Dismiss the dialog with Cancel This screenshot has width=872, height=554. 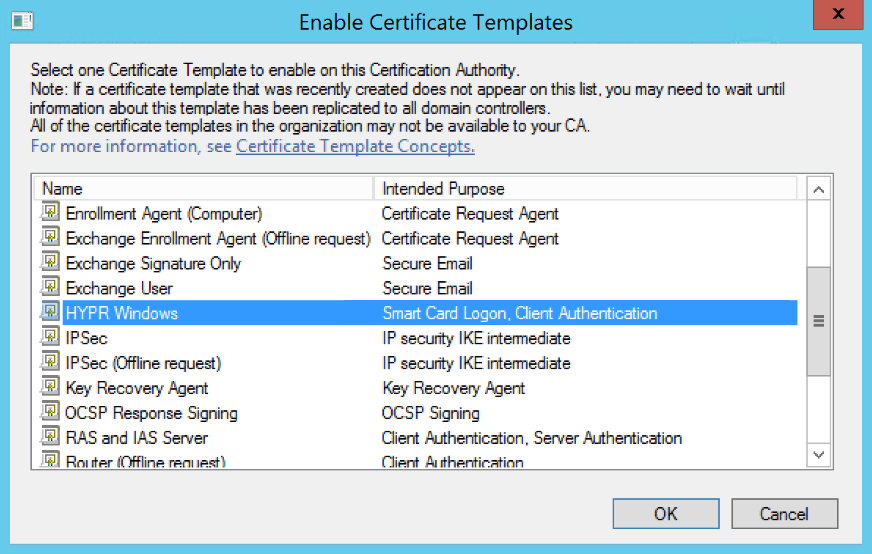click(784, 513)
